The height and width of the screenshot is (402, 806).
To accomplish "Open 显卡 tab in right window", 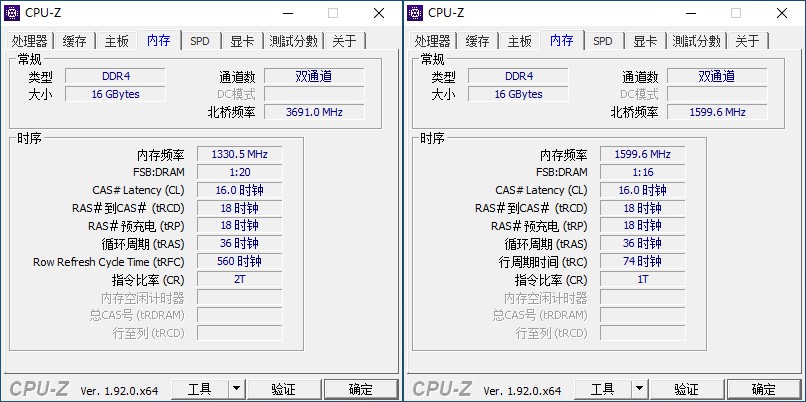I will pos(645,41).
